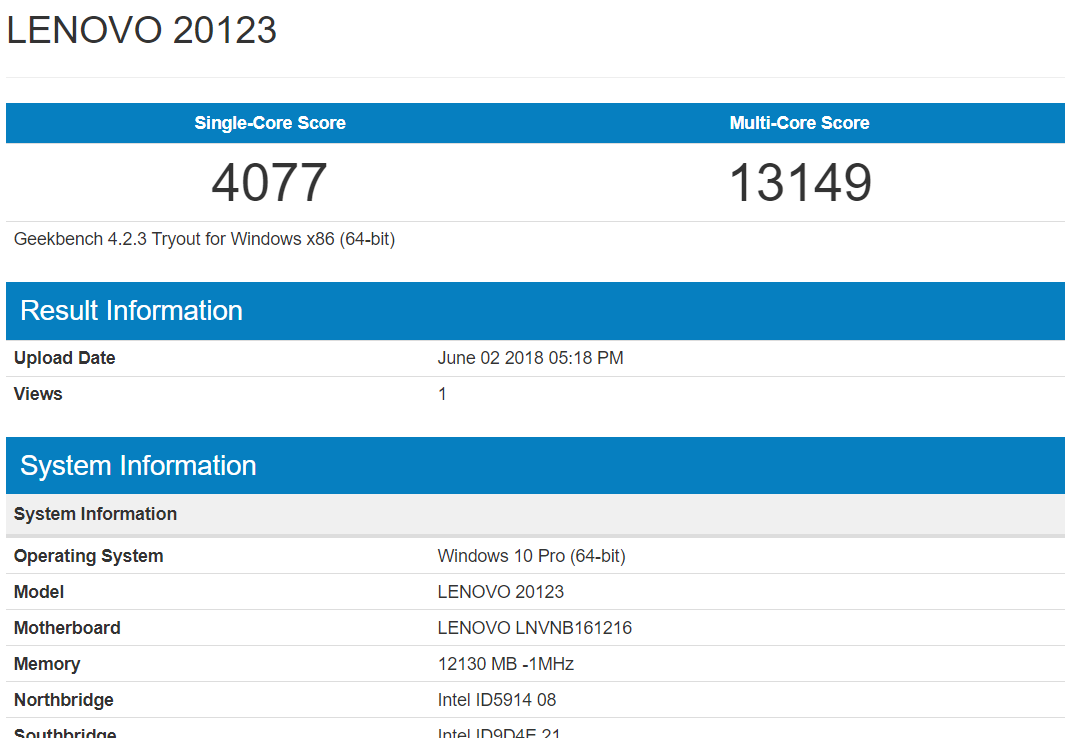Select the LENOVO LNVNB161216 motherboard value
The width and height of the screenshot is (1071, 738).
[535, 628]
